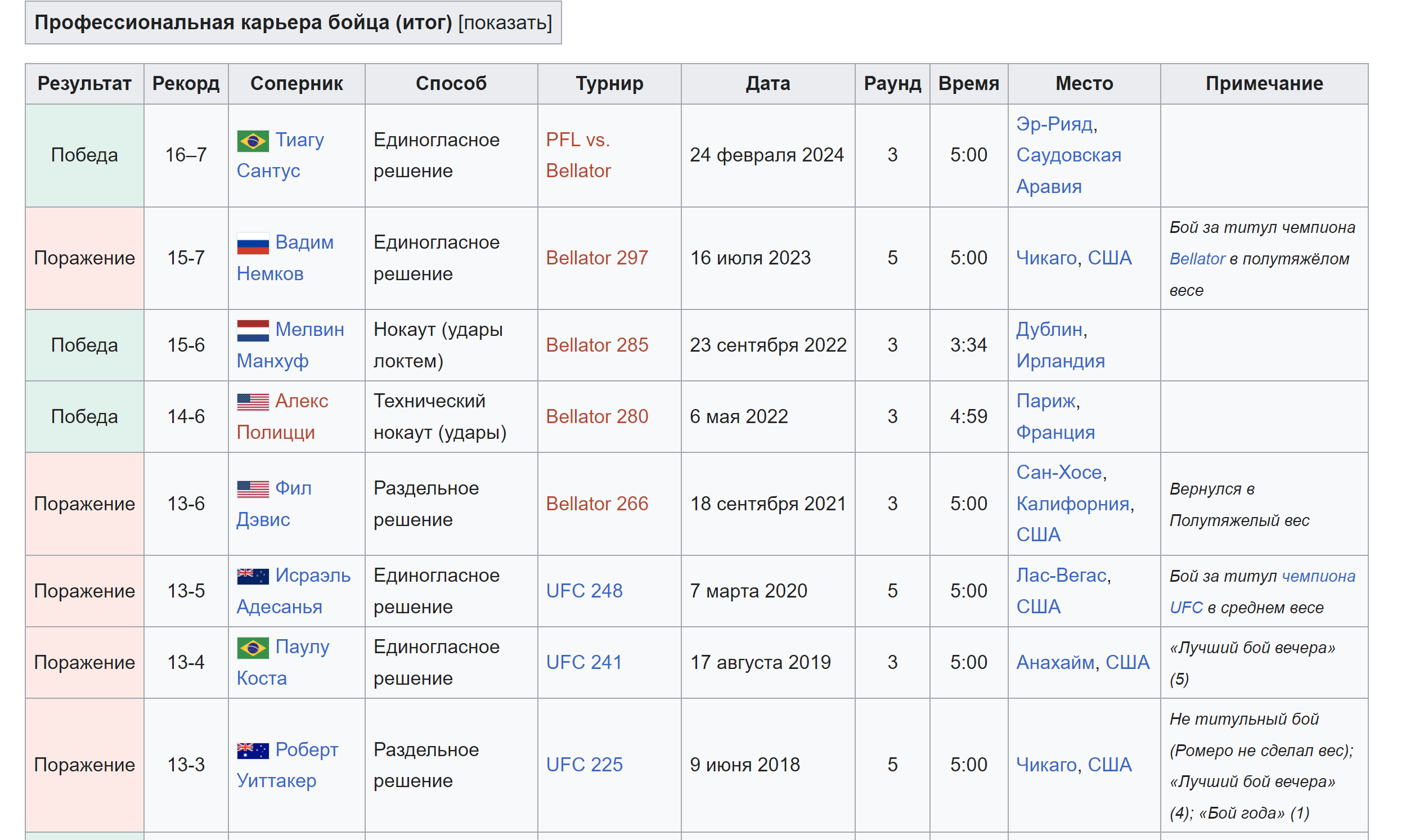Open Исраэль Адесанья fighter page
This screenshot has height=840, width=1406.
312,576
